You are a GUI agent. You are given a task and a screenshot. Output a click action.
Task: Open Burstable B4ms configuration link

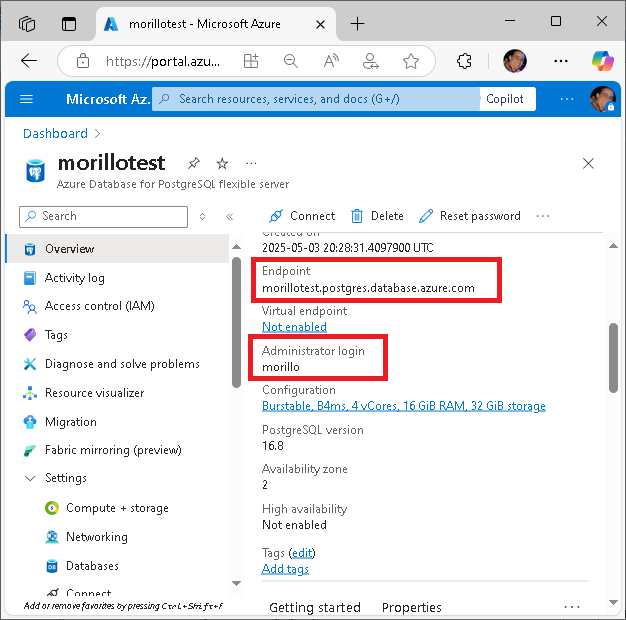pyautogui.click(x=404, y=406)
